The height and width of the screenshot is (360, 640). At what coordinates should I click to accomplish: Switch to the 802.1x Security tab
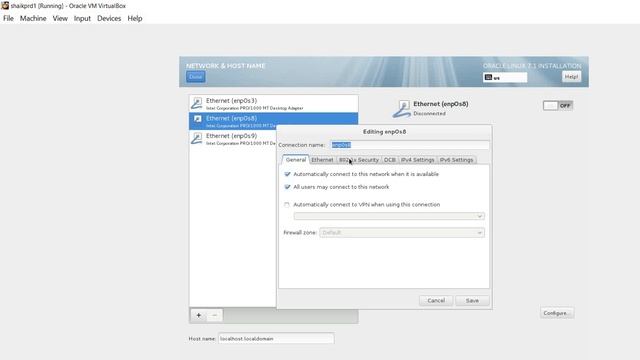tap(359, 160)
